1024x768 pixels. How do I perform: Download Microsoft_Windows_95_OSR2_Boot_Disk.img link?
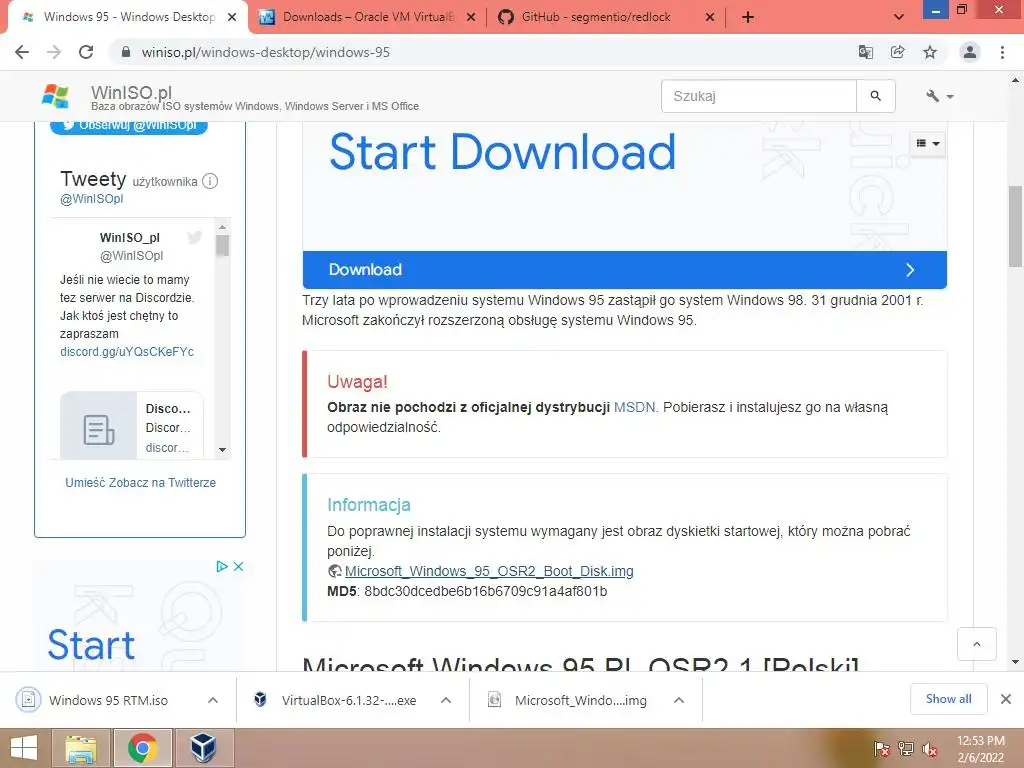point(489,571)
